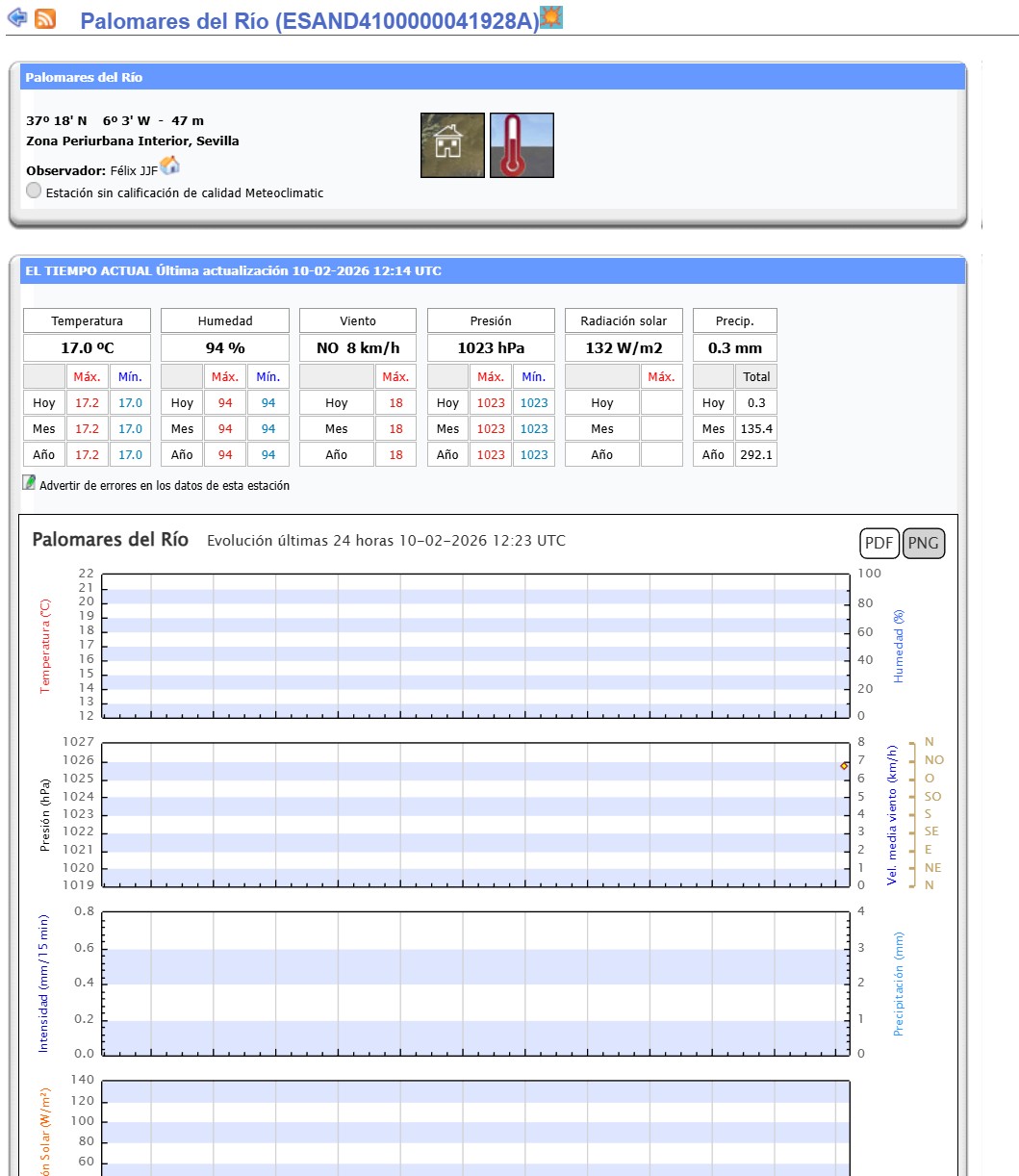
Task: Click the 'EL TIEMPO ACTUAL' section header bar
Action: pos(492,270)
